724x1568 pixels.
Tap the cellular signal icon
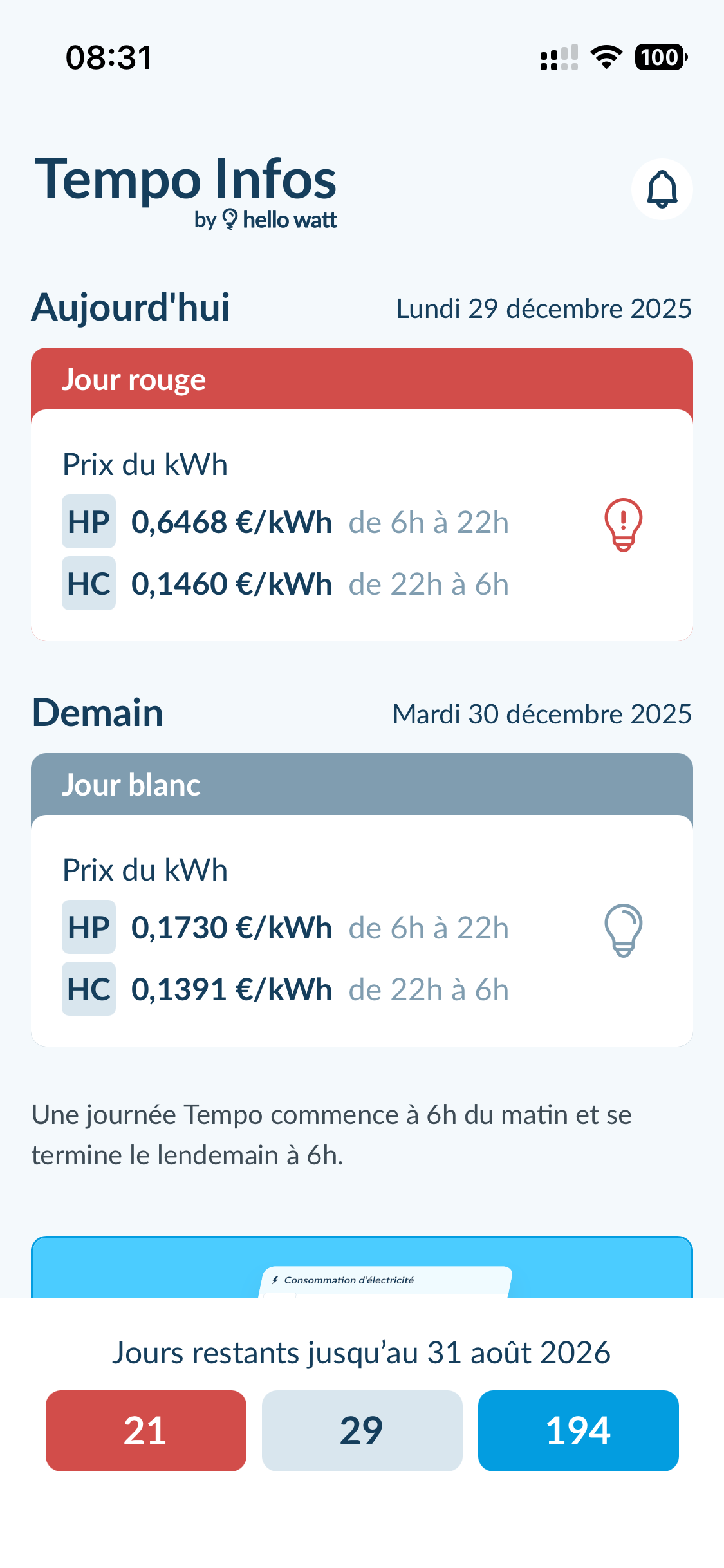559,57
